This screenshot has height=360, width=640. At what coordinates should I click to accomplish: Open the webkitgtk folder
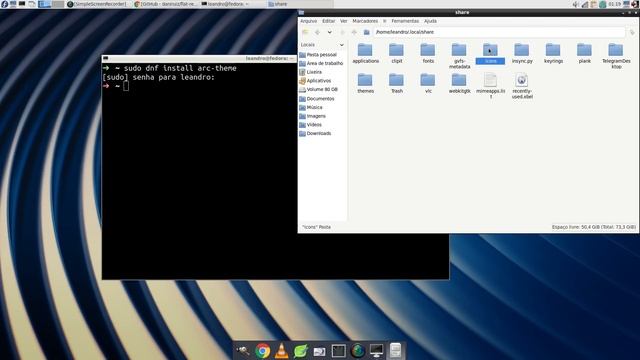(x=459, y=83)
